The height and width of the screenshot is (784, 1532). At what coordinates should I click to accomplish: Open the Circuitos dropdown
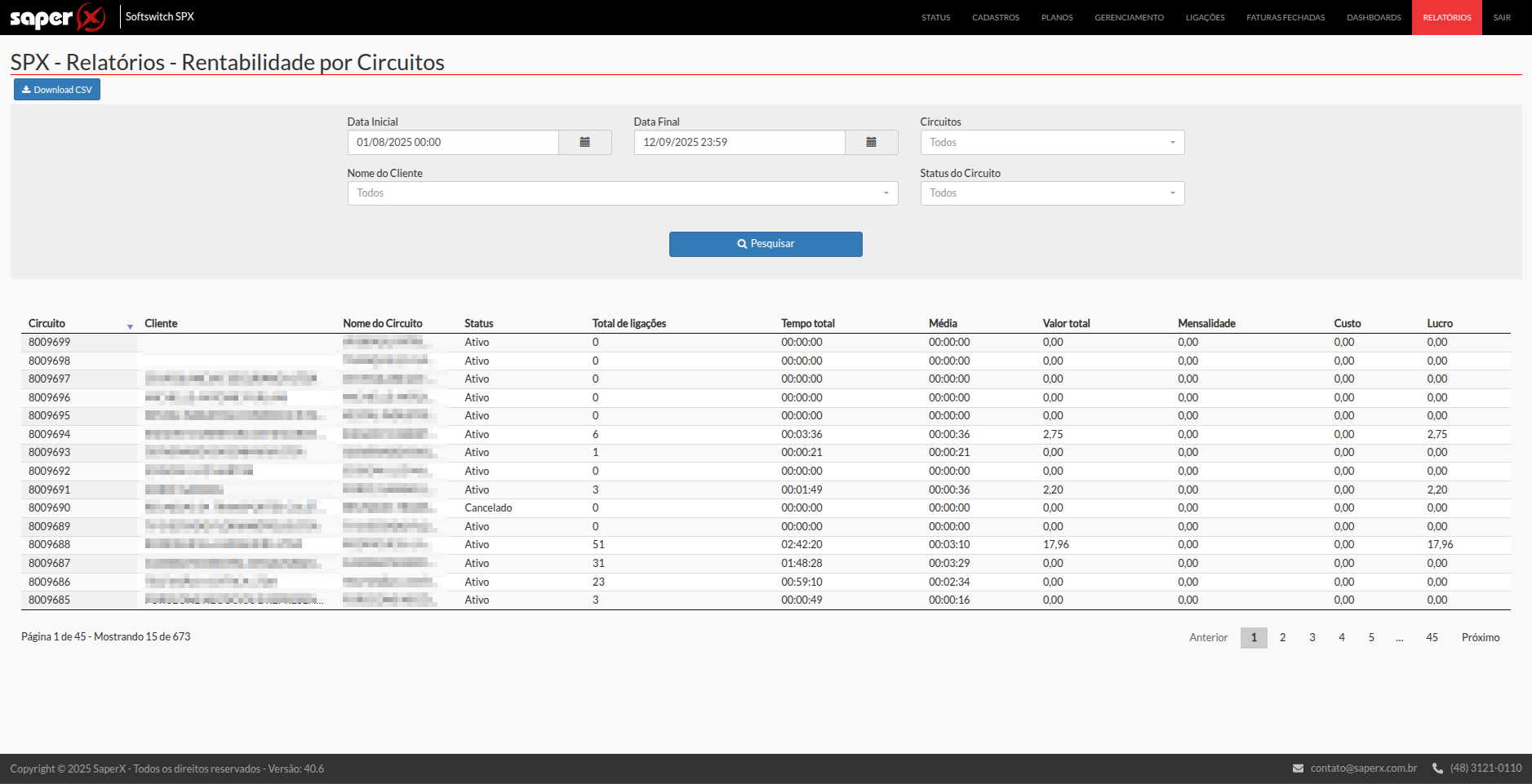pos(1052,142)
